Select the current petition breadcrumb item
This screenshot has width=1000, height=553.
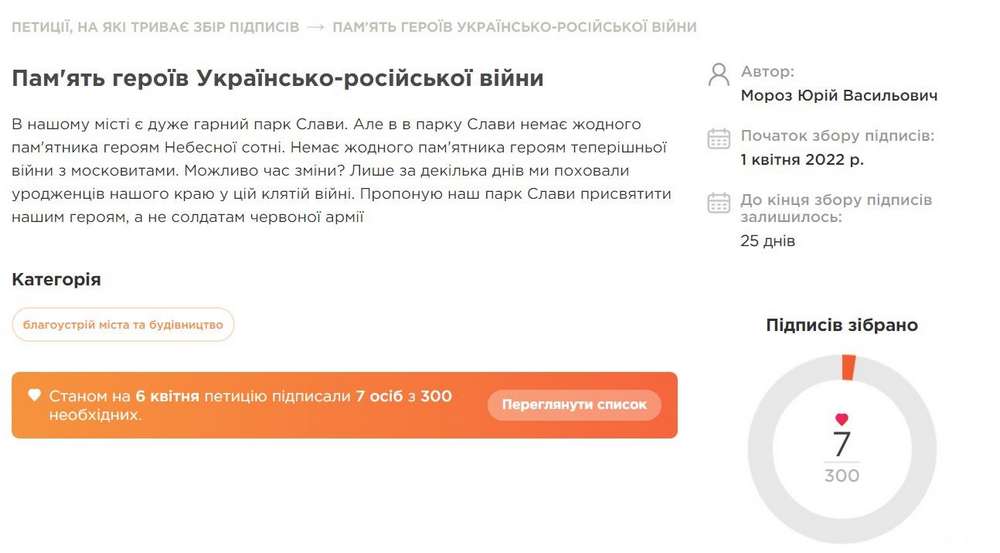(514, 27)
